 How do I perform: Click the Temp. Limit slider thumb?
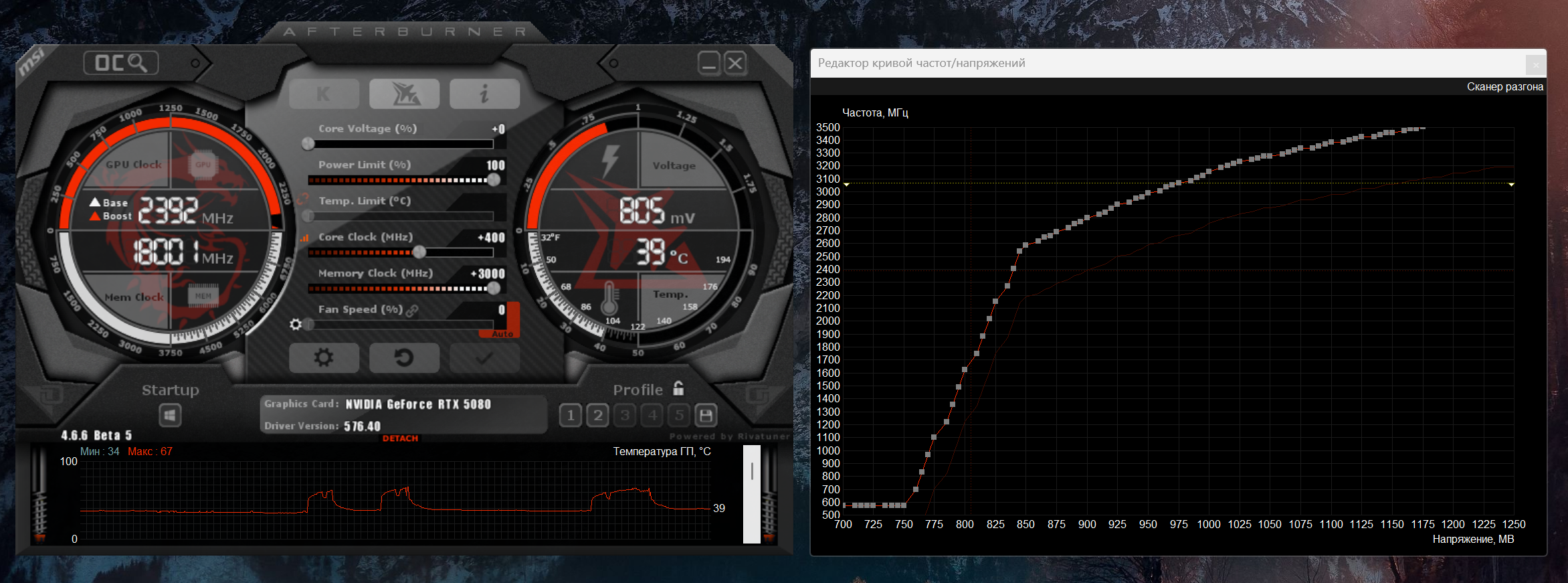(308, 216)
